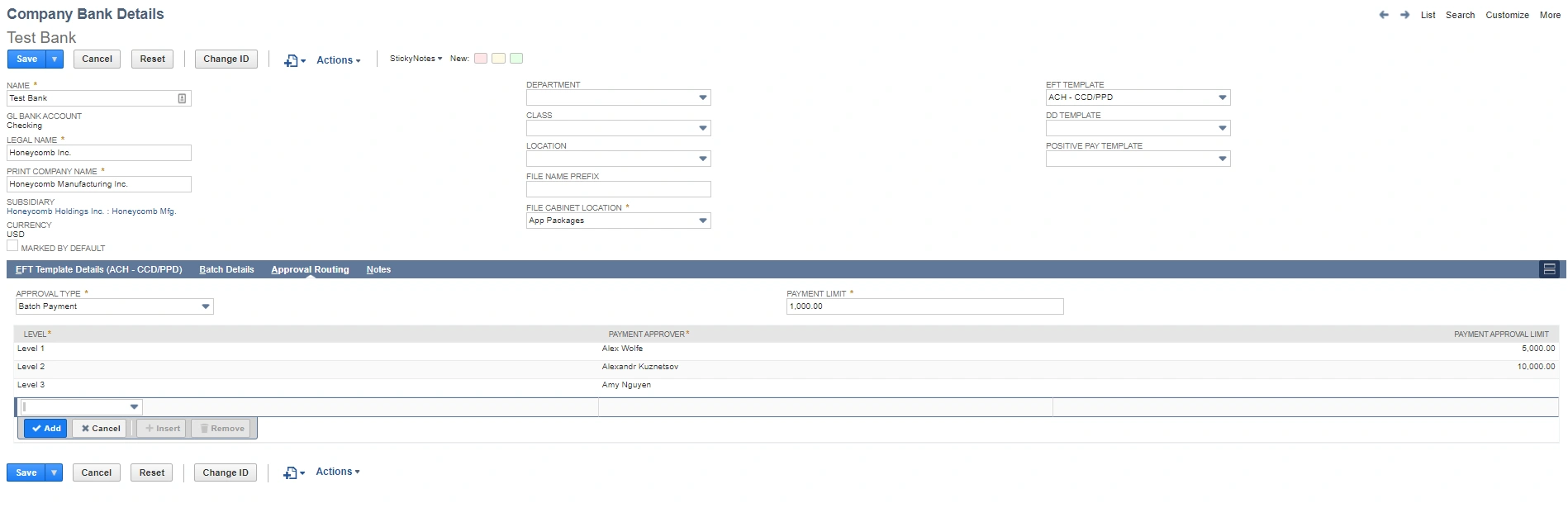
Task: Open the EFT Template dropdown
Action: point(1222,97)
